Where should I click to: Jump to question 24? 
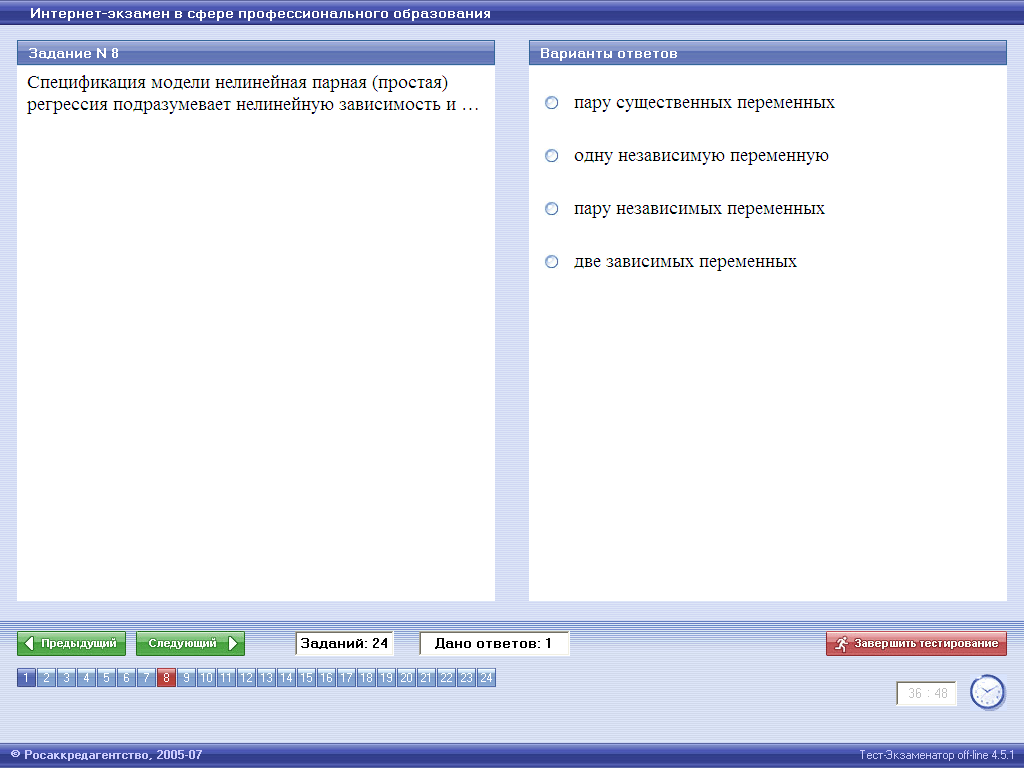(x=487, y=678)
